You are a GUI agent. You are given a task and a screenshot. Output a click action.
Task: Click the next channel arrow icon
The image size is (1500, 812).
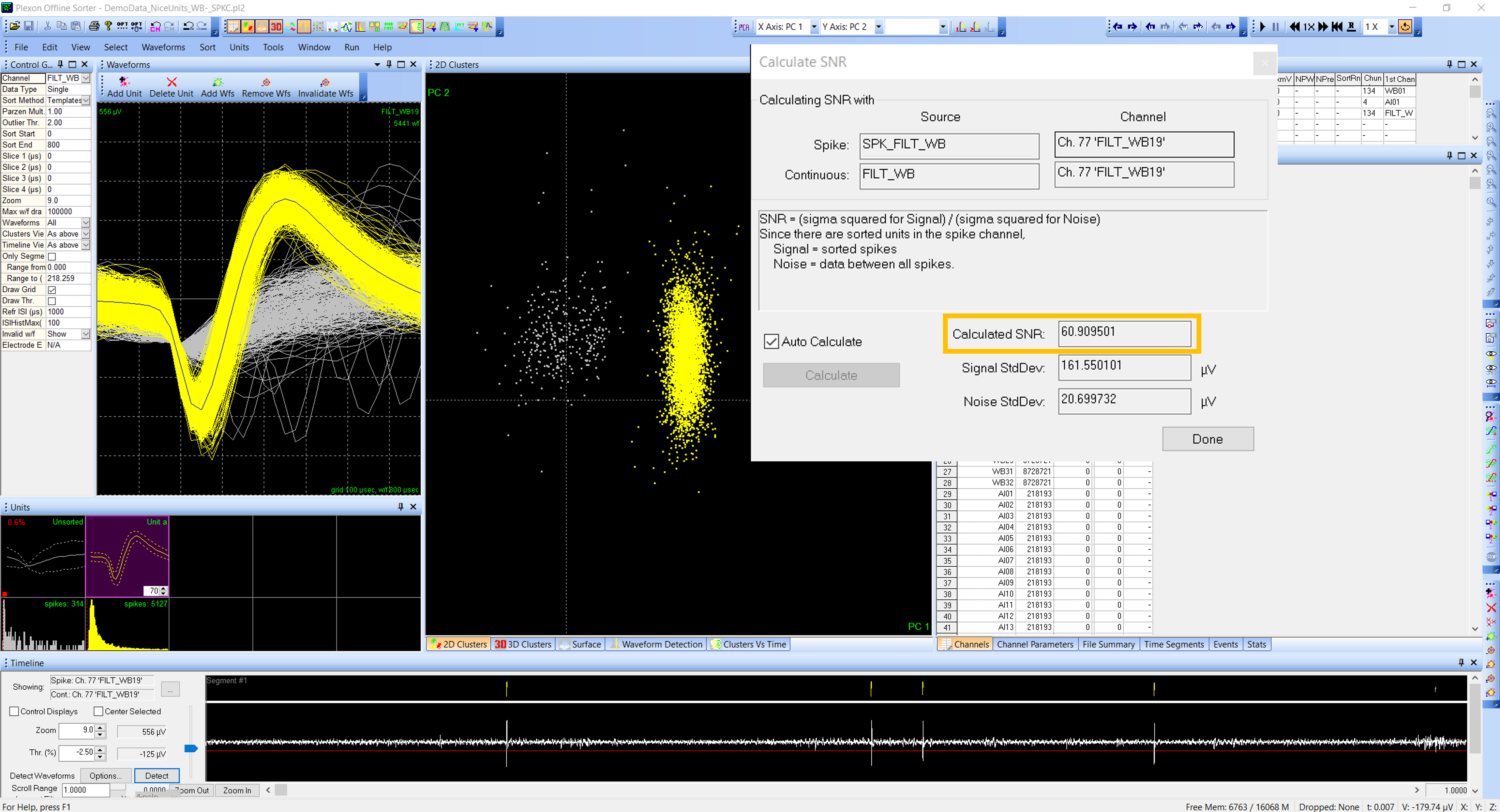pos(1132,27)
